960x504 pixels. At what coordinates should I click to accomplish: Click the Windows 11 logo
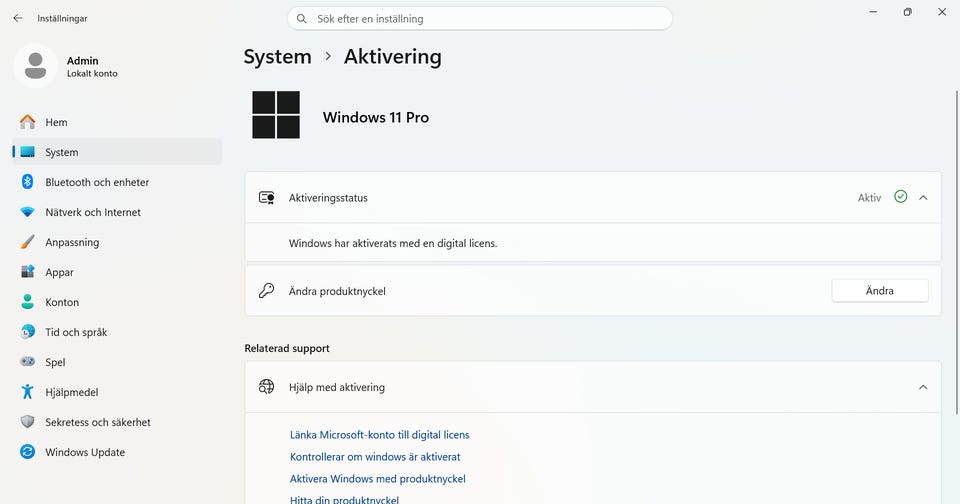(x=276, y=115)
